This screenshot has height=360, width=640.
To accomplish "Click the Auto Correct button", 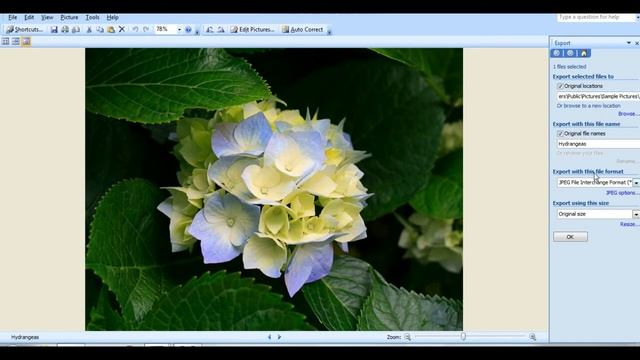I will (x=303, y=29).
